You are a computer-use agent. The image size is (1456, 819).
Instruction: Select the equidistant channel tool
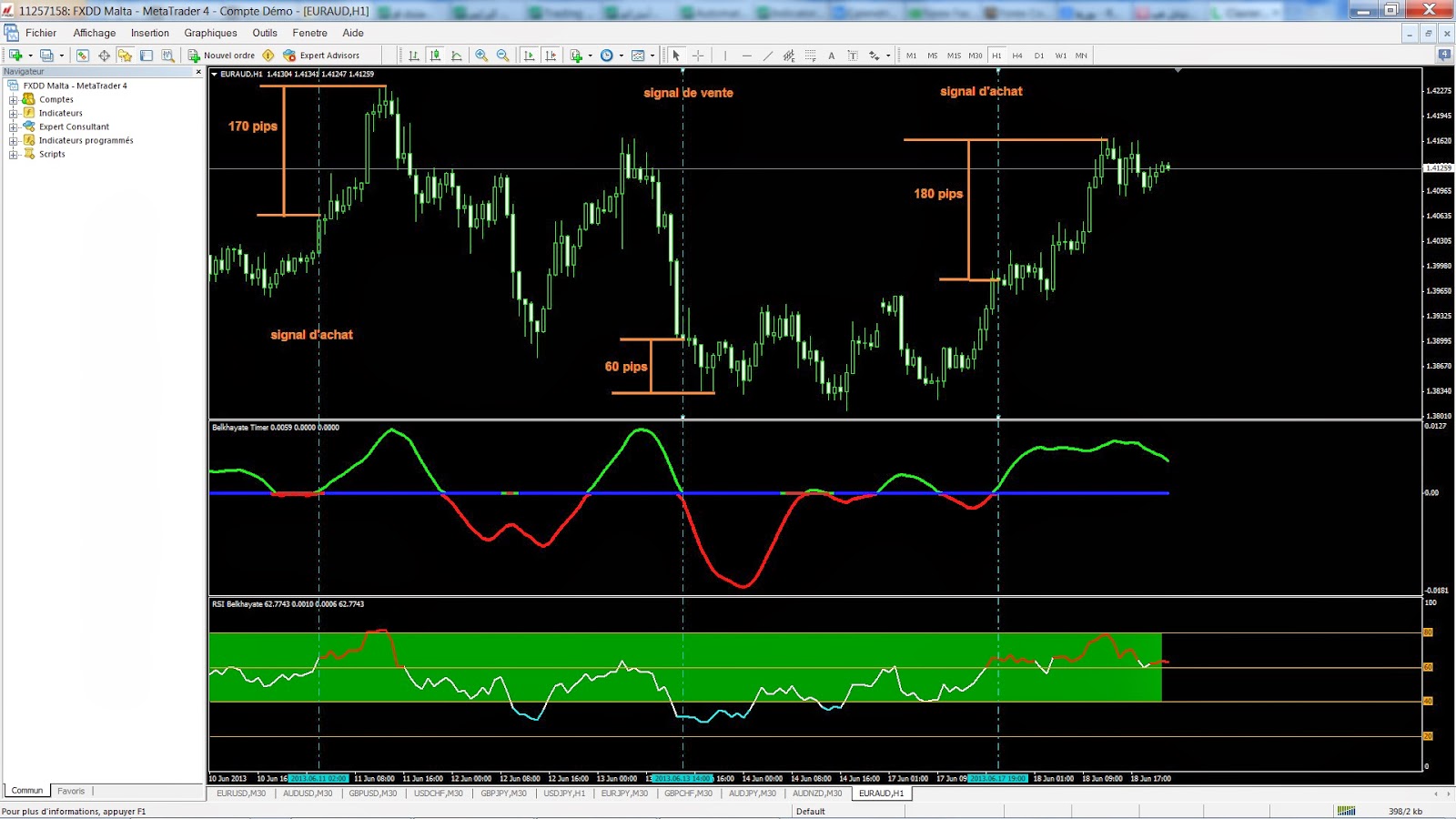pos(789,56)
